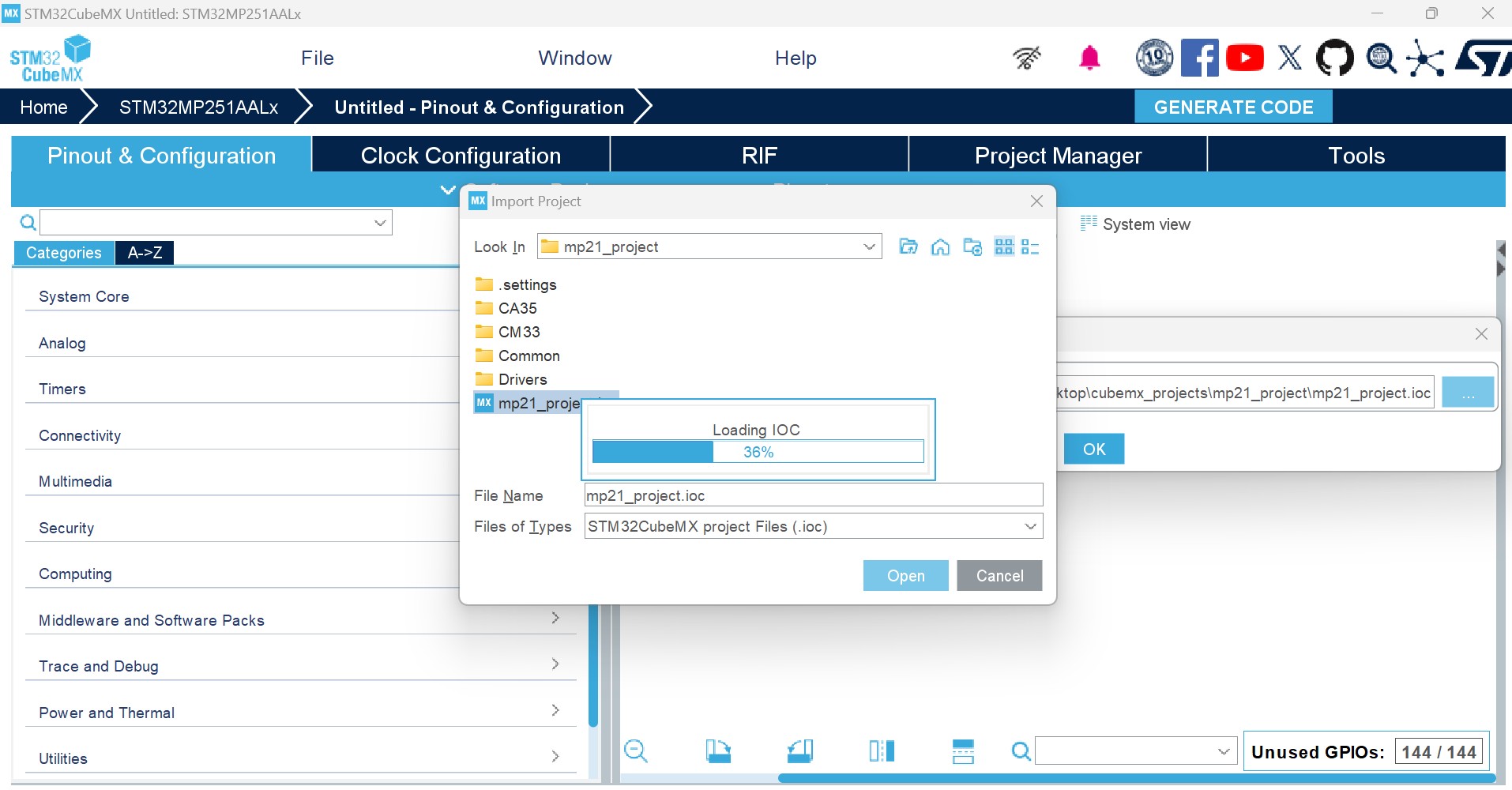Switch to Clock Configuration tab

461,155
